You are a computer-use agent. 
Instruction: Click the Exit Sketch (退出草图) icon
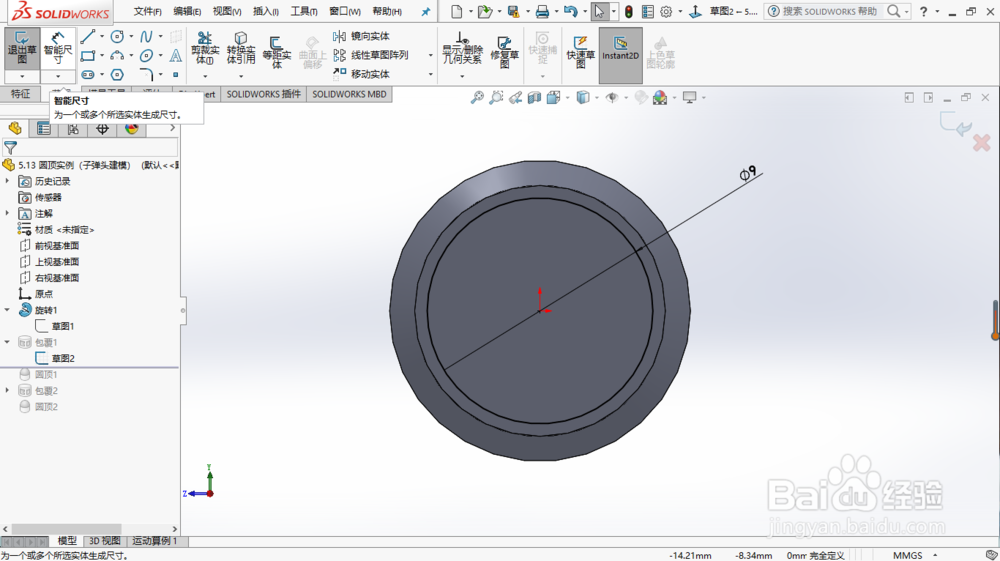click(22, 48)
